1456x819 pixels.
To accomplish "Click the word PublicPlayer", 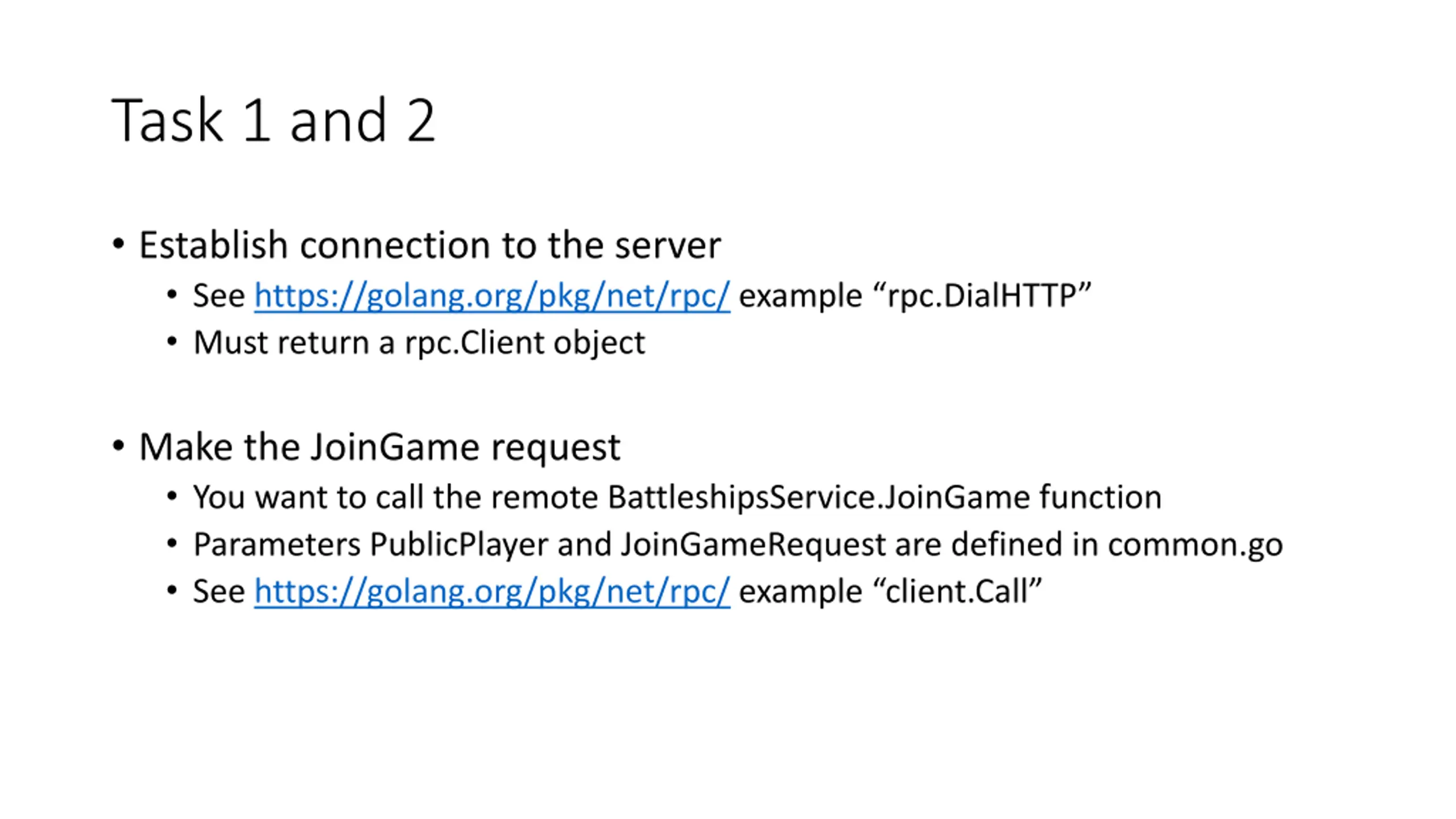I will pos(458,545).
